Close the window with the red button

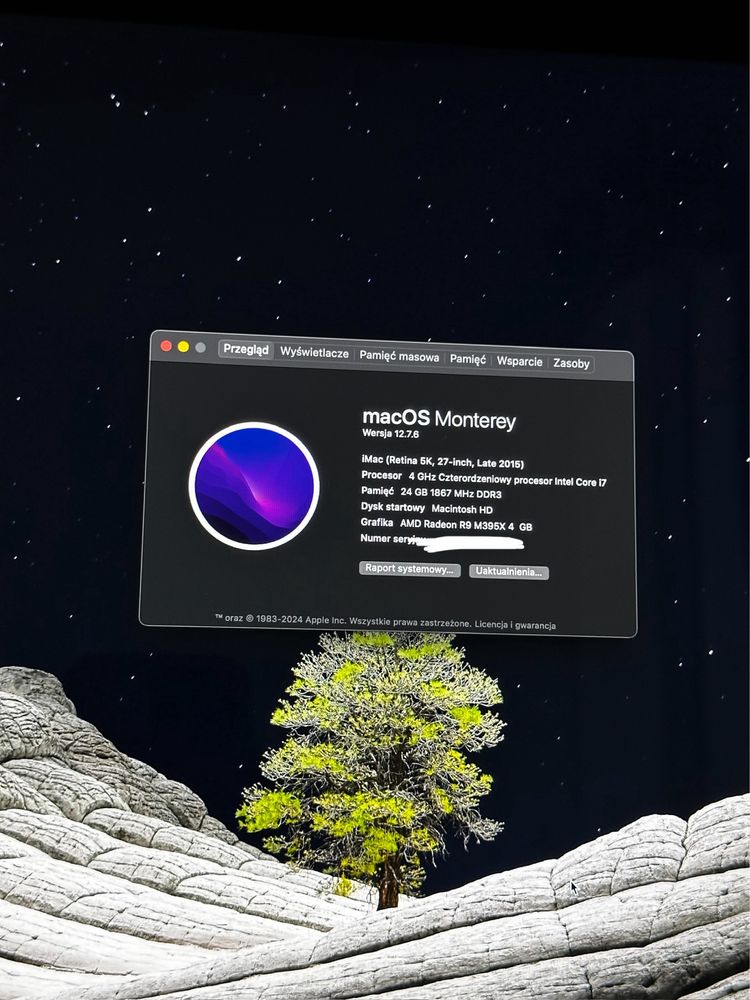point(166,346)
